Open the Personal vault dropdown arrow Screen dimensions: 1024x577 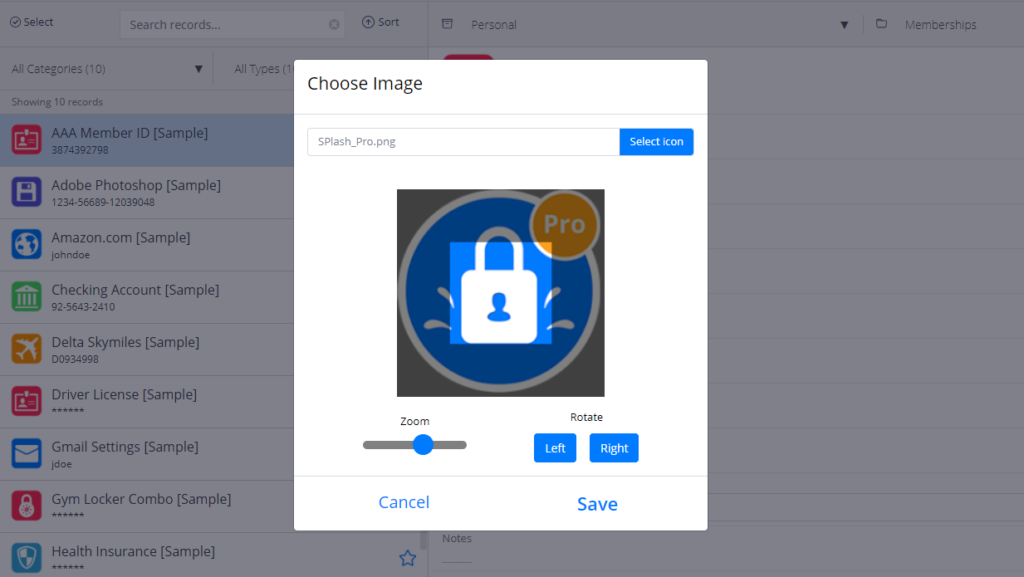click(844, 25)
